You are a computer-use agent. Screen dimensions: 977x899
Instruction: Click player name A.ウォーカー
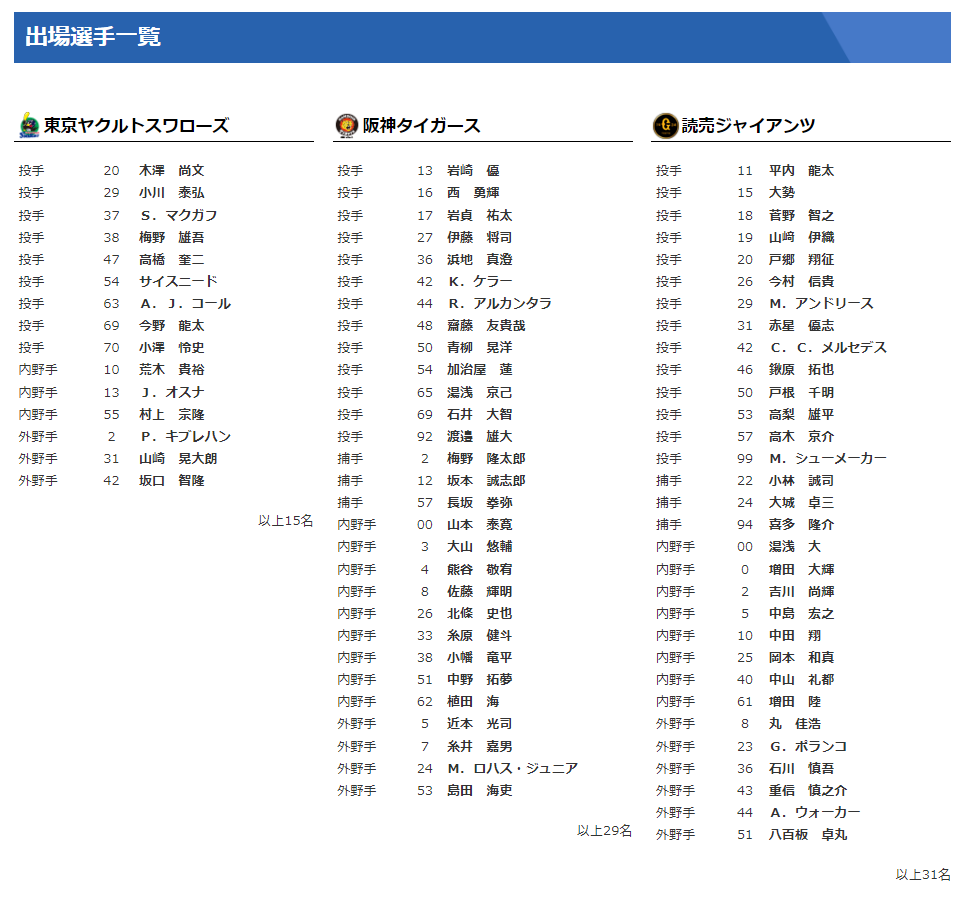point(816,813)
